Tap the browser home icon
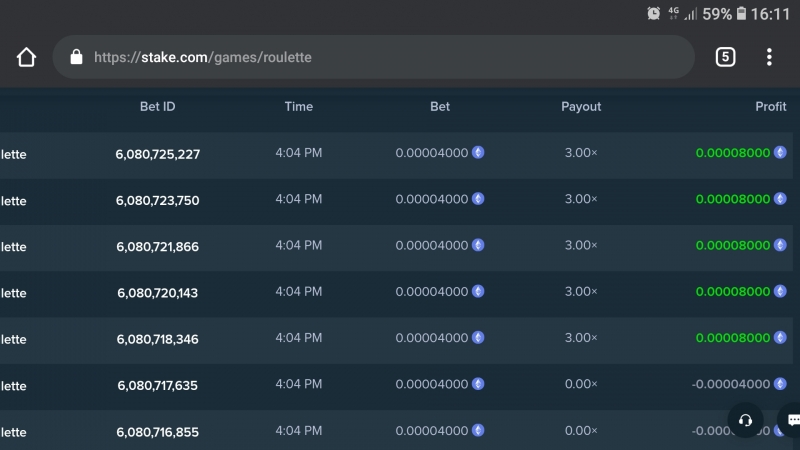The width and height of the screenshot is (800, 450). point(26,57)
